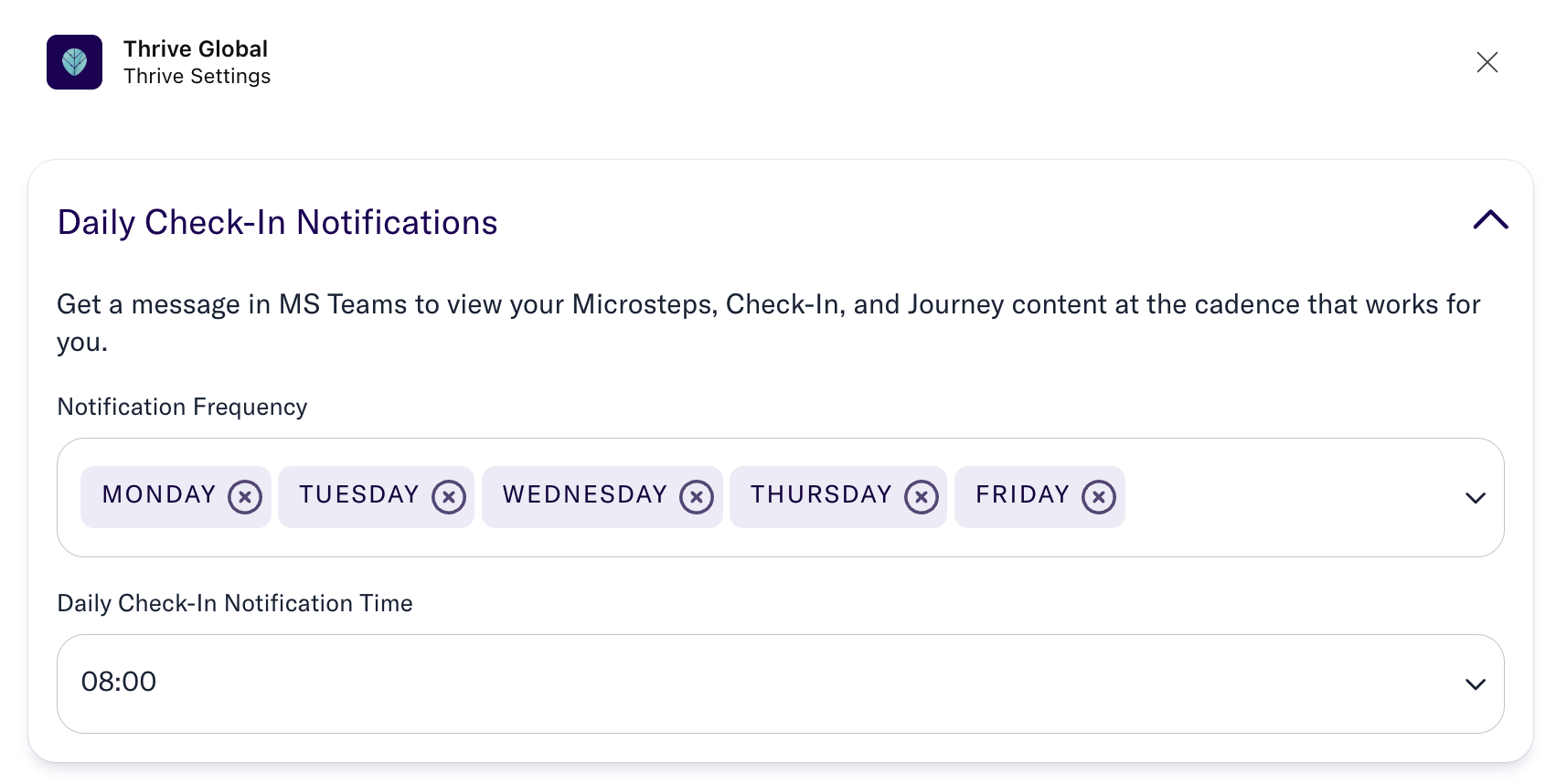Remove MONDAY from notification frequency
Screen dimensions: 1556x784
(x=245, y=497)
